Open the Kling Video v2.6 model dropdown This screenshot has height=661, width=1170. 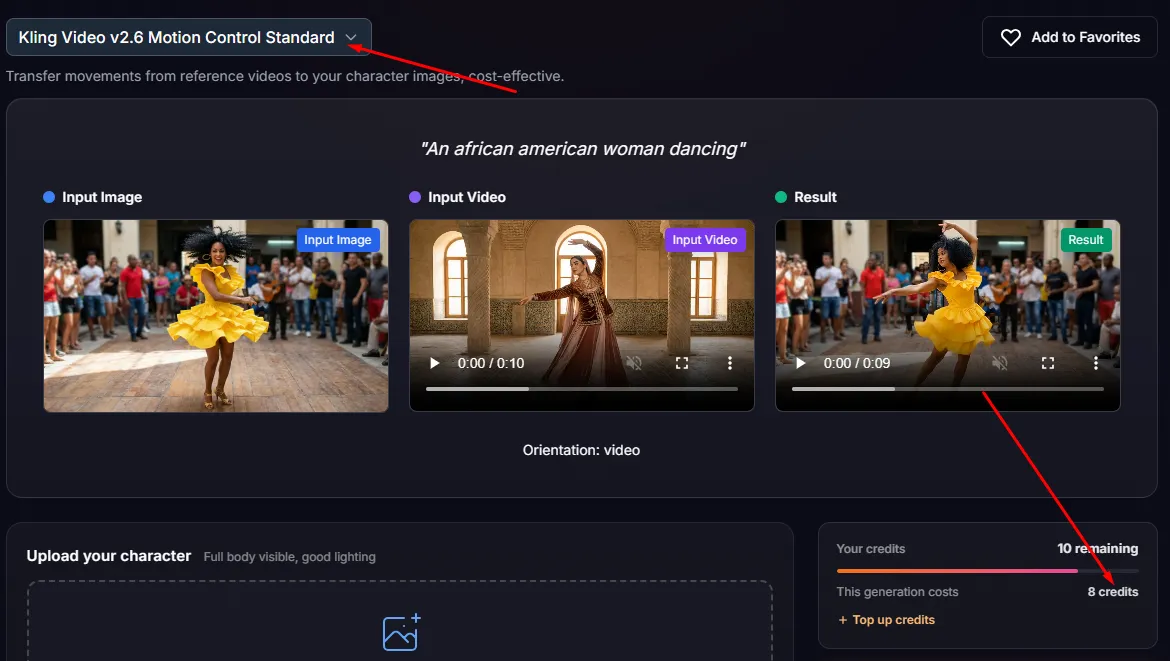(188, 37)
